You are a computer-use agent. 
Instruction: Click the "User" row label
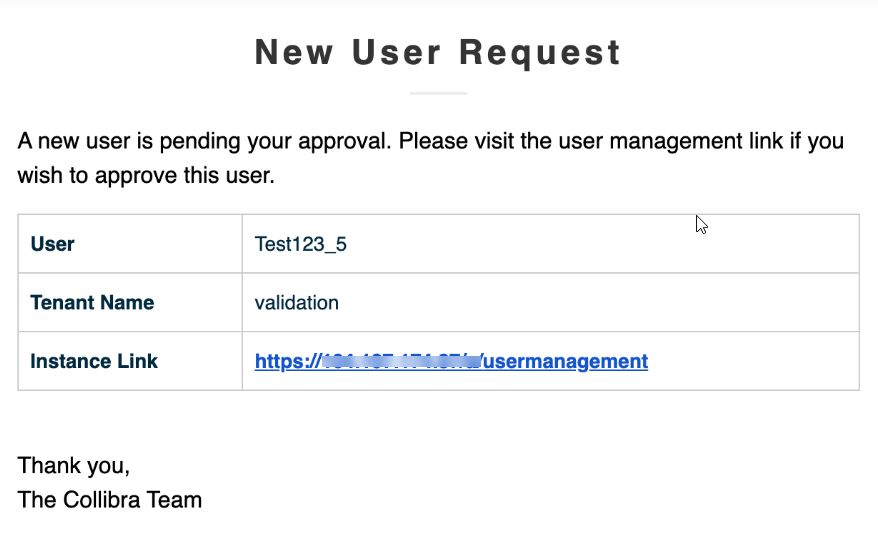click(x=53, y=244)
